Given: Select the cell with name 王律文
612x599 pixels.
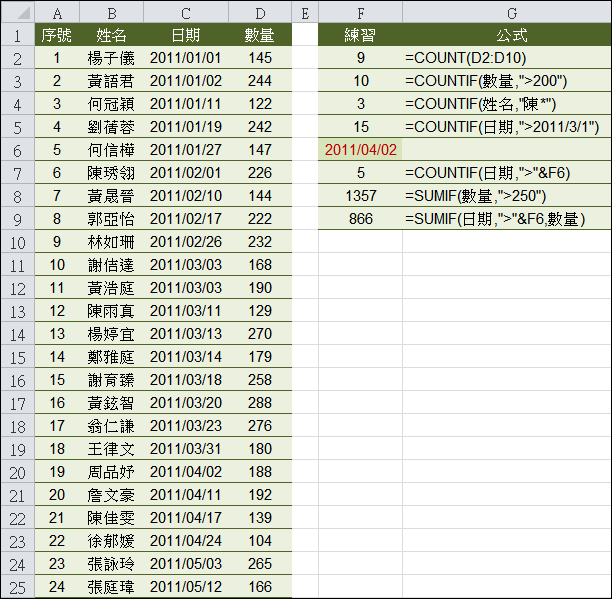Looking at the screenshot, I should [x=112, y=448].
